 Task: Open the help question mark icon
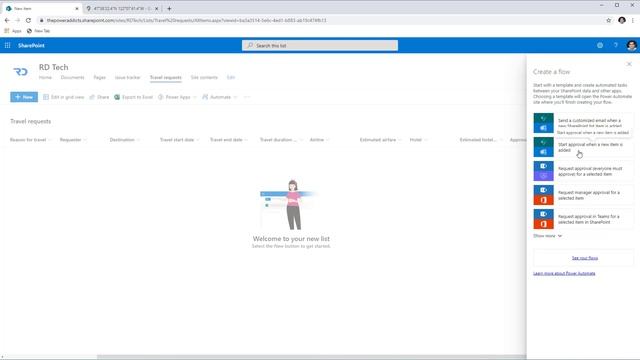point(616,45)
